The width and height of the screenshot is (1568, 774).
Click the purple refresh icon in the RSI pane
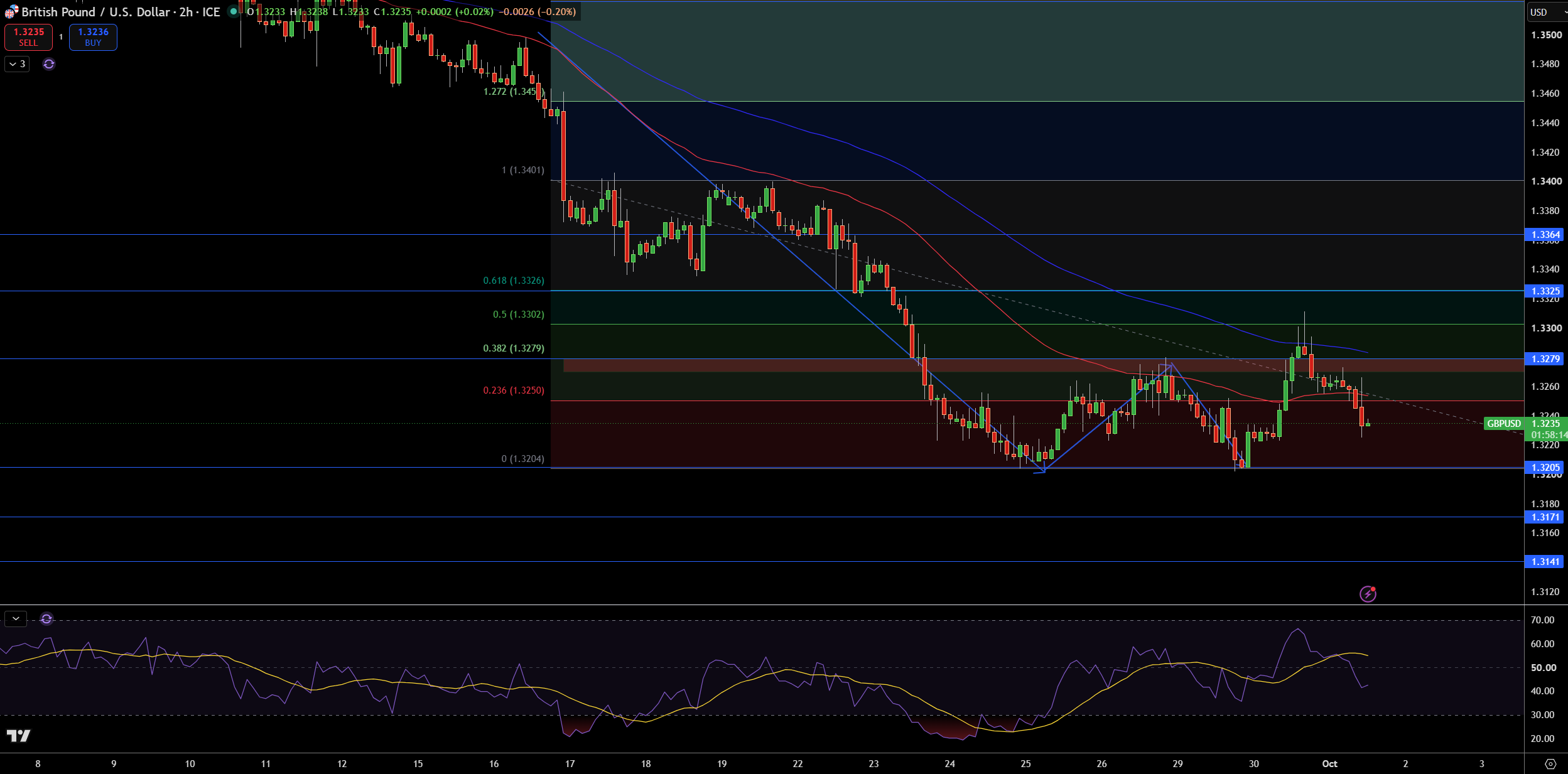point(46,619)
